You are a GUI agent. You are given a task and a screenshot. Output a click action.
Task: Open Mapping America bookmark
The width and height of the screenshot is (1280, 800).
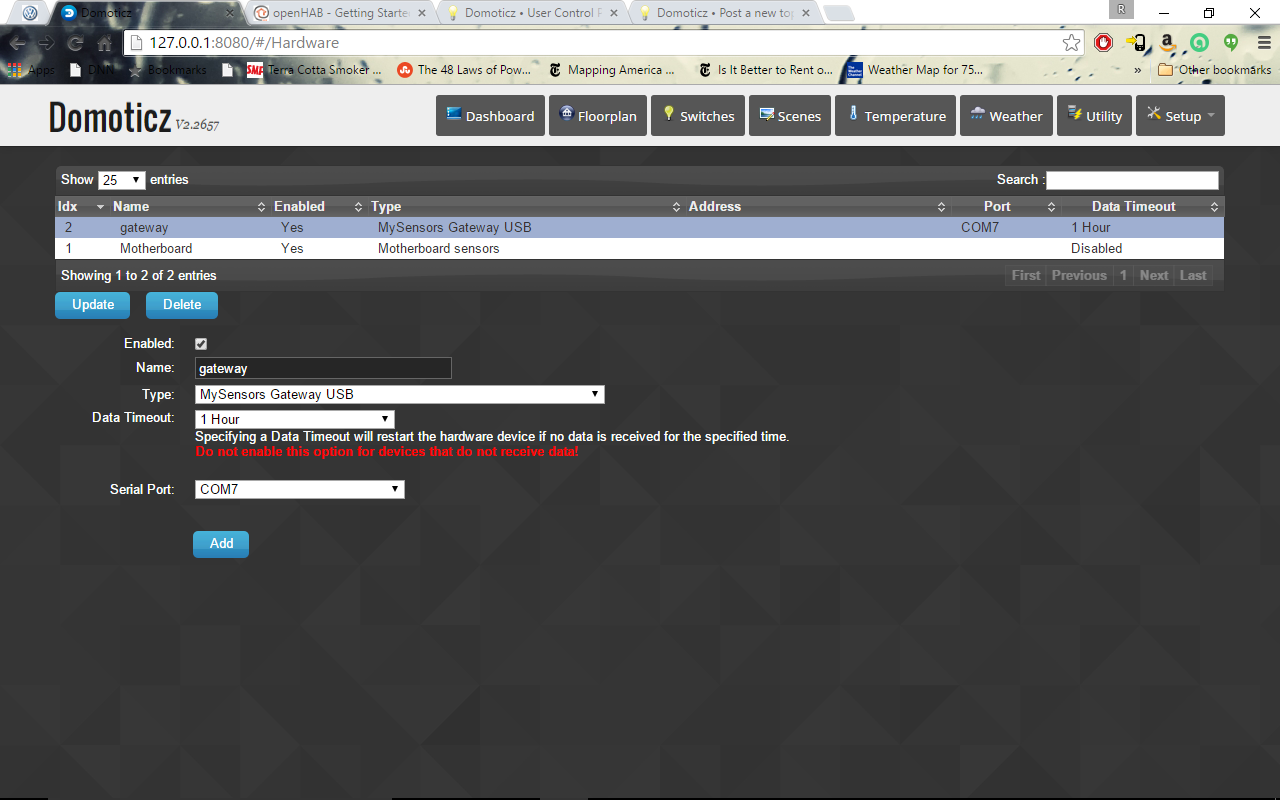tap(612, 70)
